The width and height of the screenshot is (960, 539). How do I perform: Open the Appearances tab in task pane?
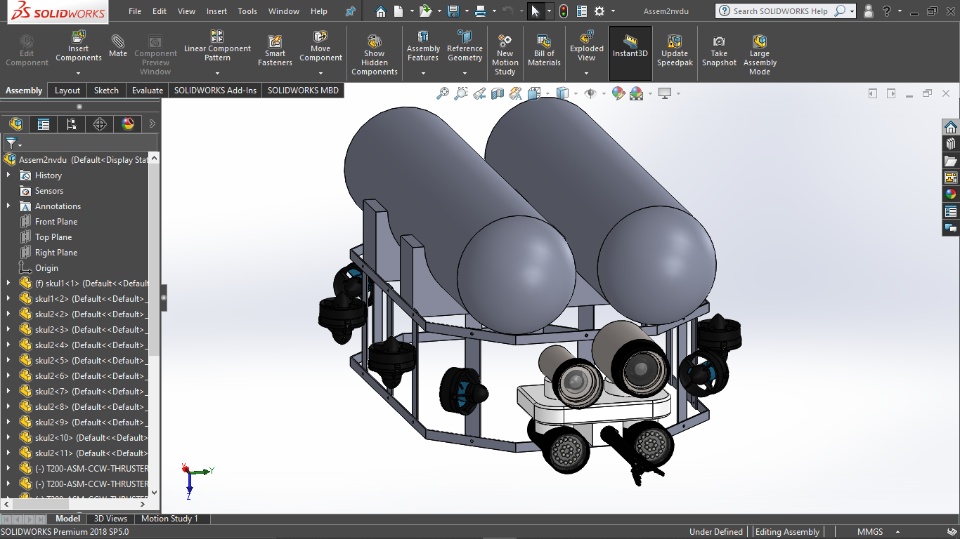pos(950,194)
